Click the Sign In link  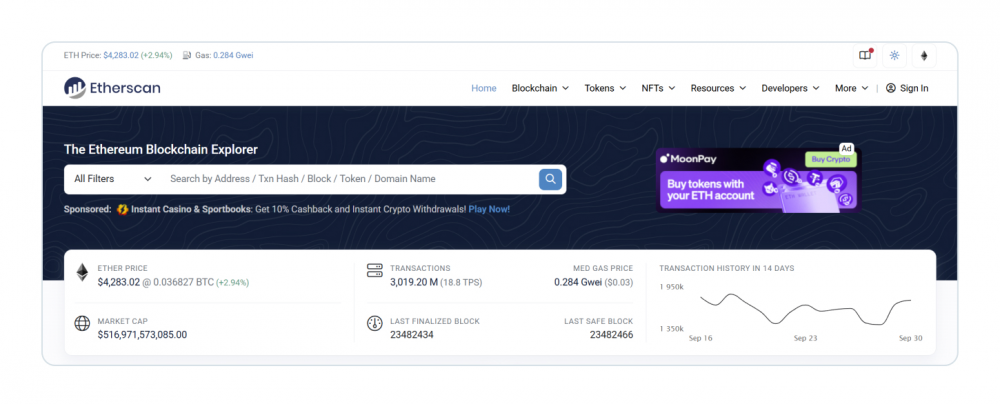(907, 88)
